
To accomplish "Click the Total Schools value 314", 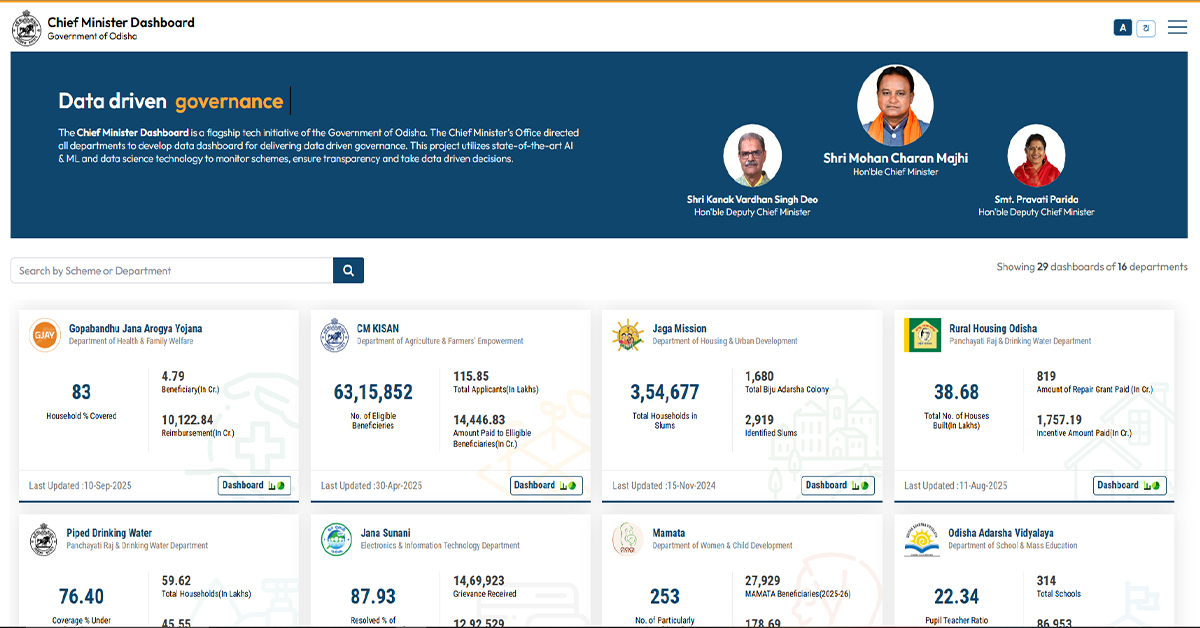I will click(1047, 581).
